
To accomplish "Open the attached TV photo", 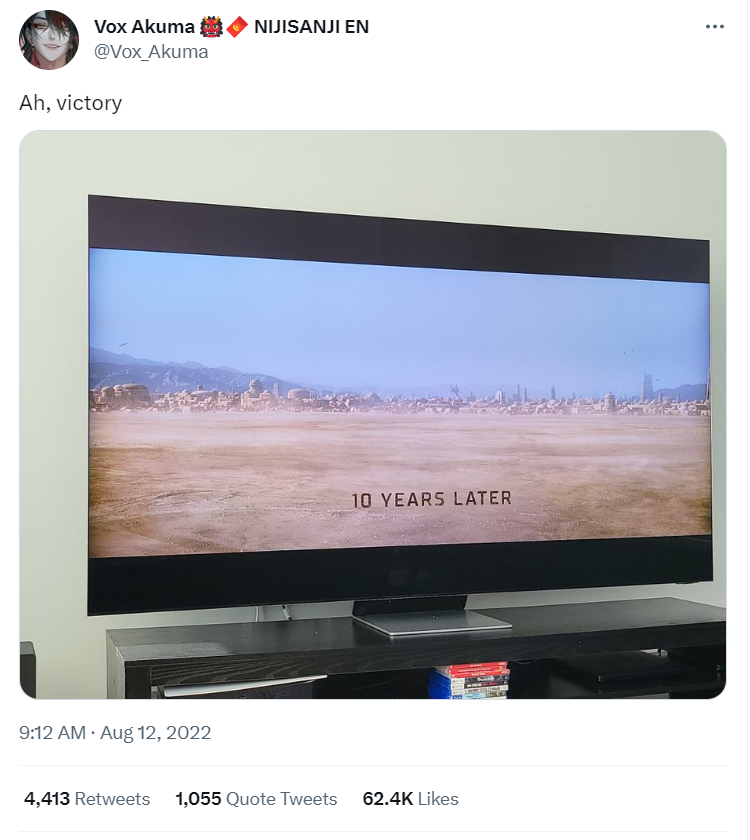I will tap(373, 415).
